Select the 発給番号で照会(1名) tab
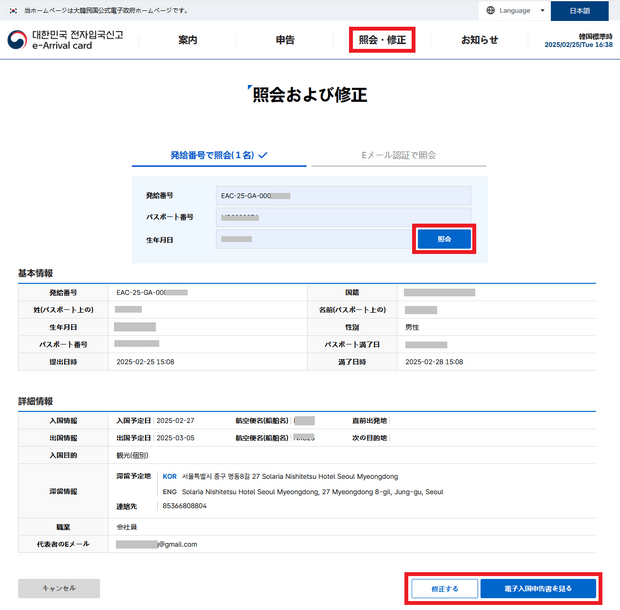This screenshot has height=610, width=620. pos(219,155)
